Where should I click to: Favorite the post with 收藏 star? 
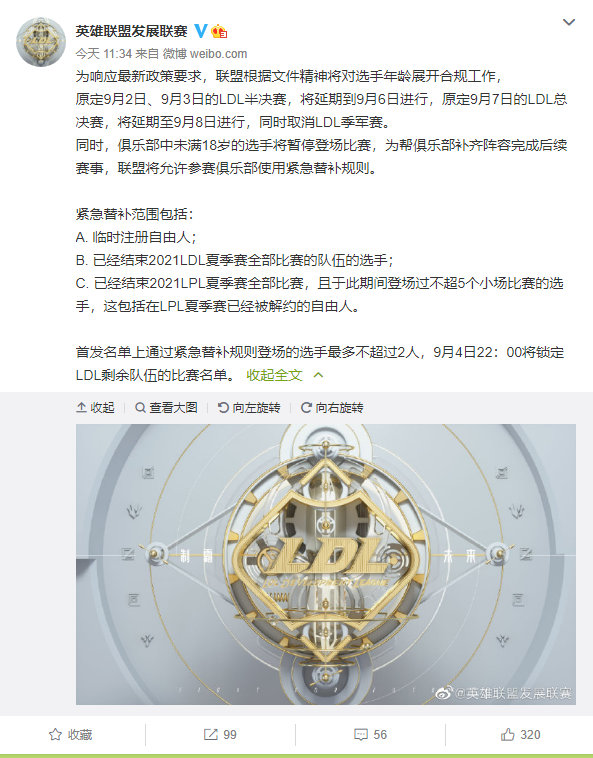click(71, 735)
